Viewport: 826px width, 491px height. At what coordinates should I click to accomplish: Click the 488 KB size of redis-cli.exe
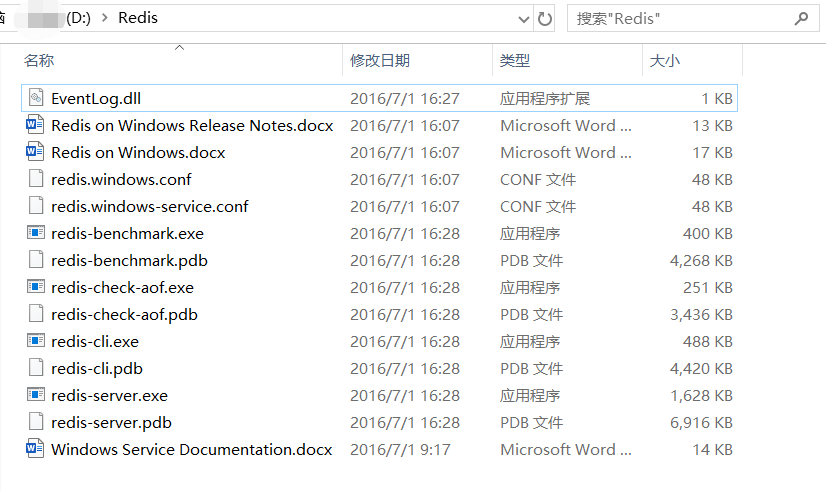[708, 341]
